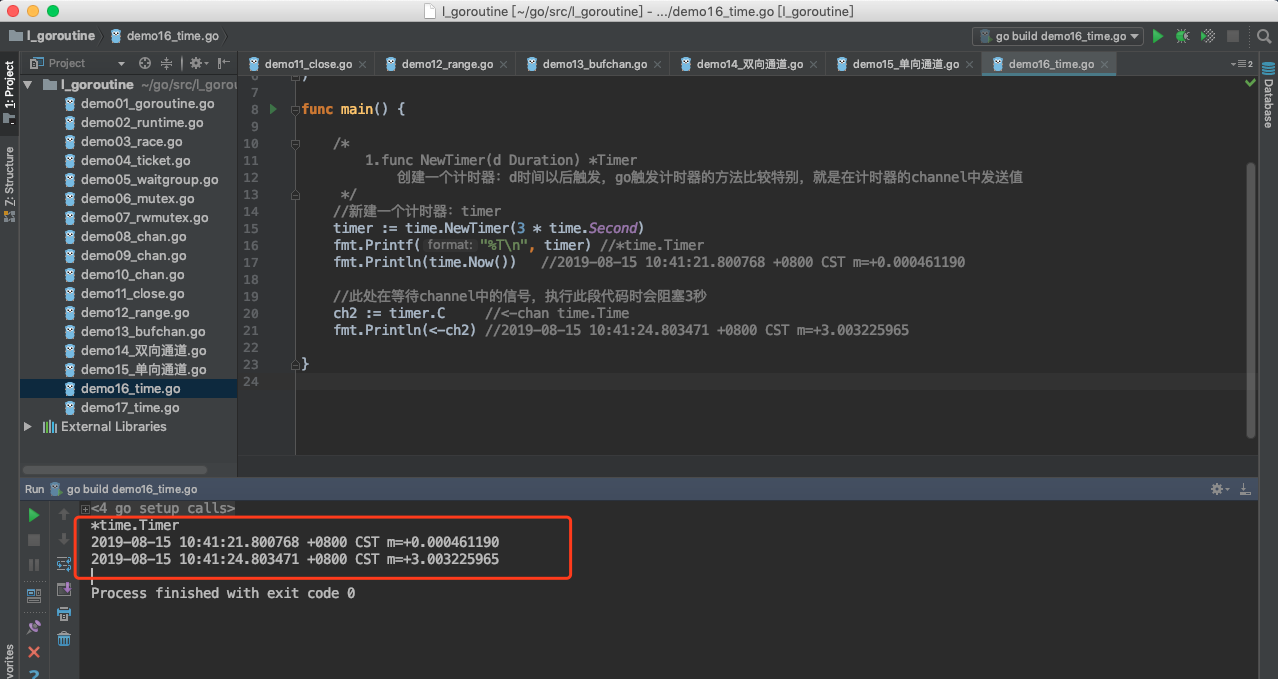This screenshot has width=1278, height=679.
Task: Collapse all in the Project panel toolbar
Action: [x=166, y=63]
